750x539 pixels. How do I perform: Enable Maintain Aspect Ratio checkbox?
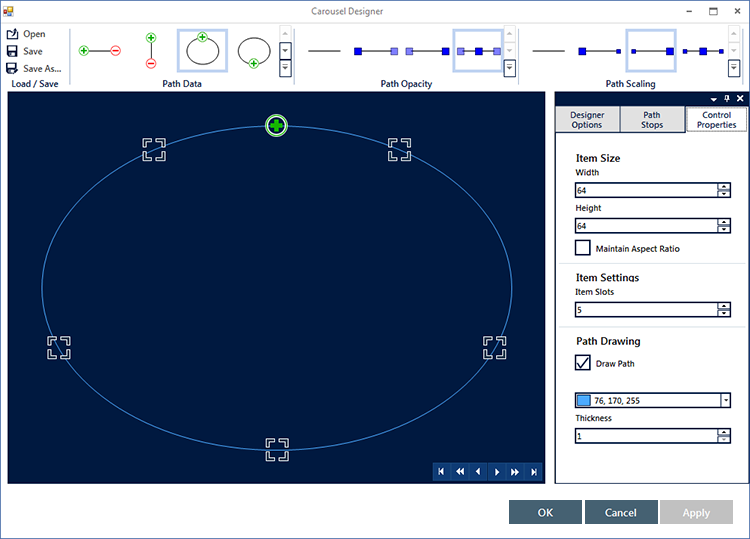pos(583,248)
